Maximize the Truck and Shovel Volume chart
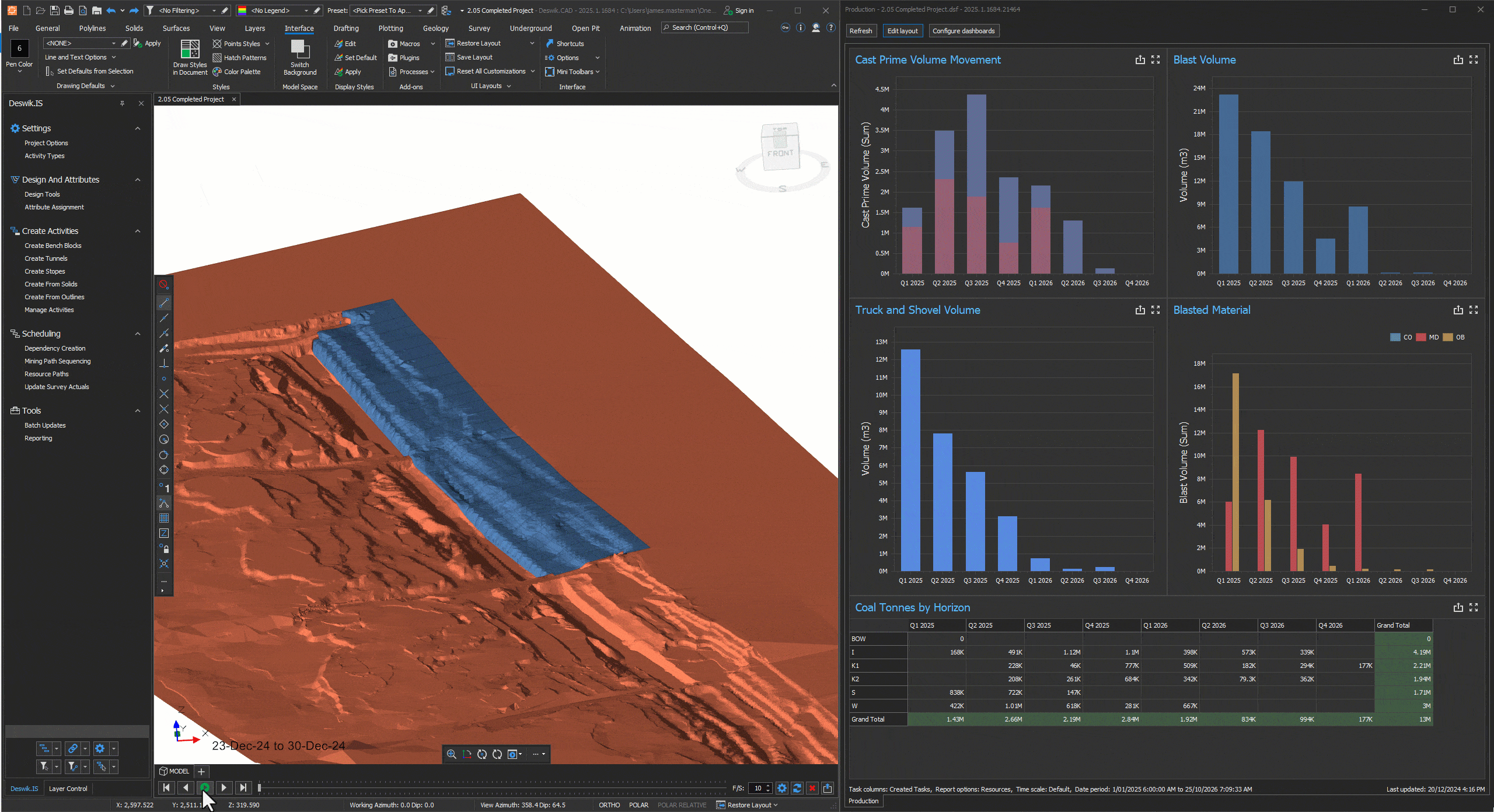Screen dimensions: 1494x812 pos(1156,310)
